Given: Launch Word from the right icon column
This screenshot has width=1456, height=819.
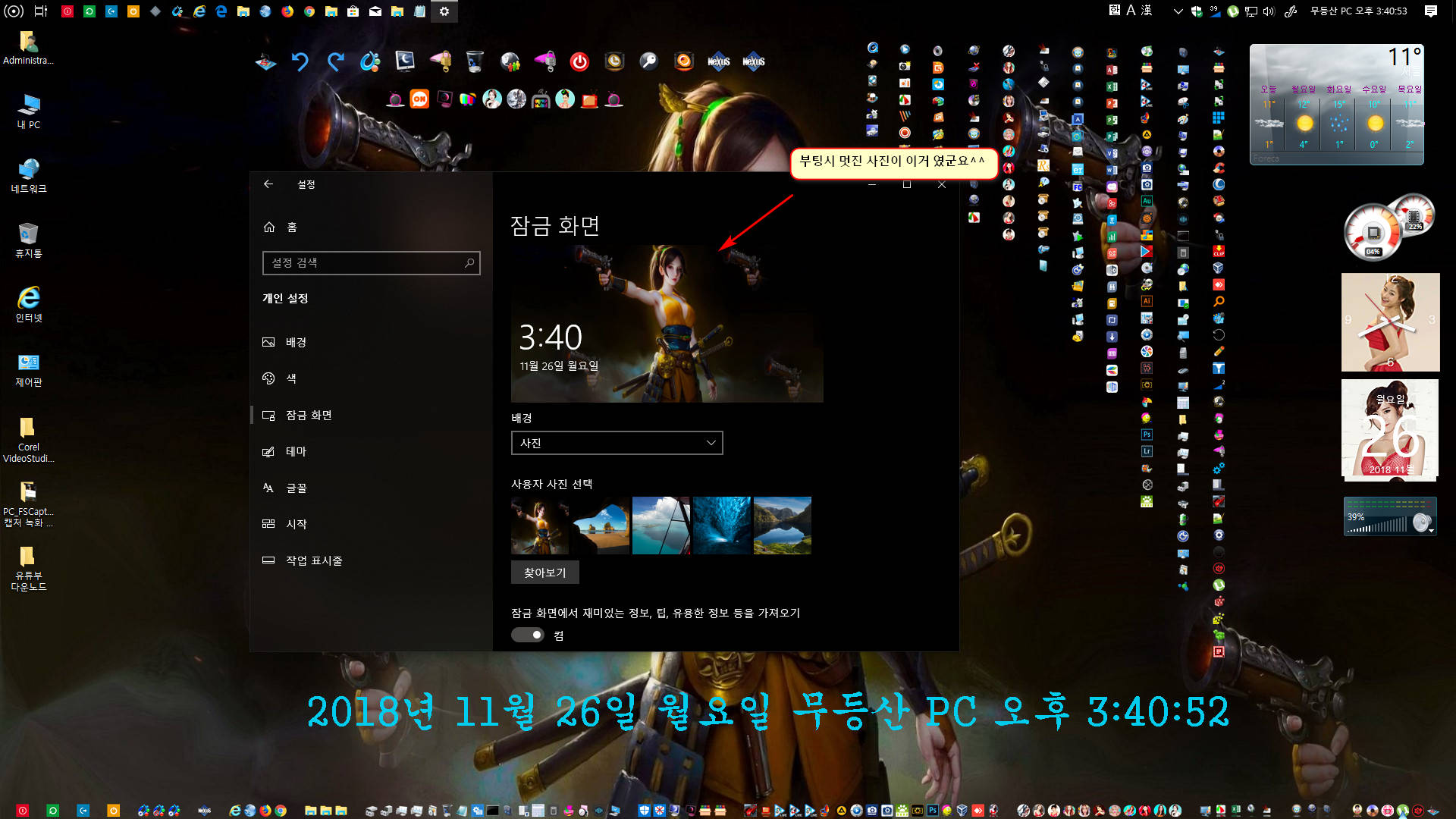Looking at the screenshot, I should pyautogui.click(x=1112, y=170).
